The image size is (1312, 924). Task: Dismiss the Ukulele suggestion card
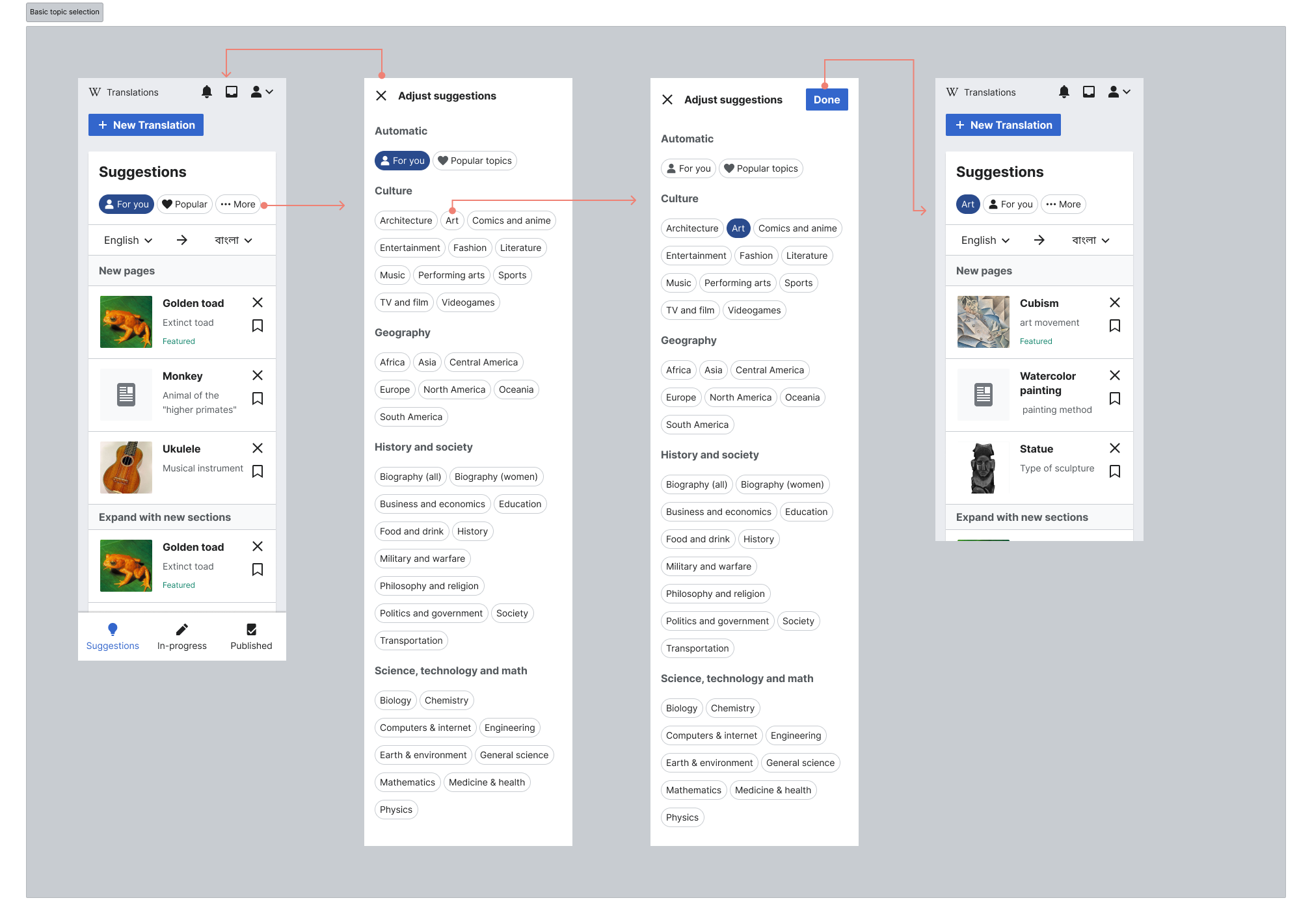(258, 448)
